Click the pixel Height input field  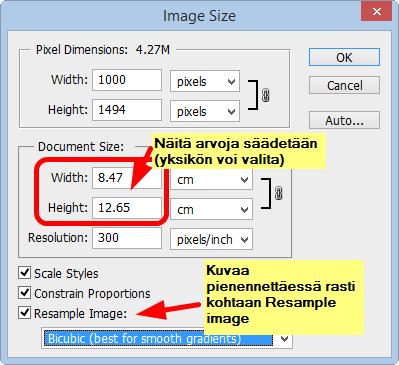(127, 110)
